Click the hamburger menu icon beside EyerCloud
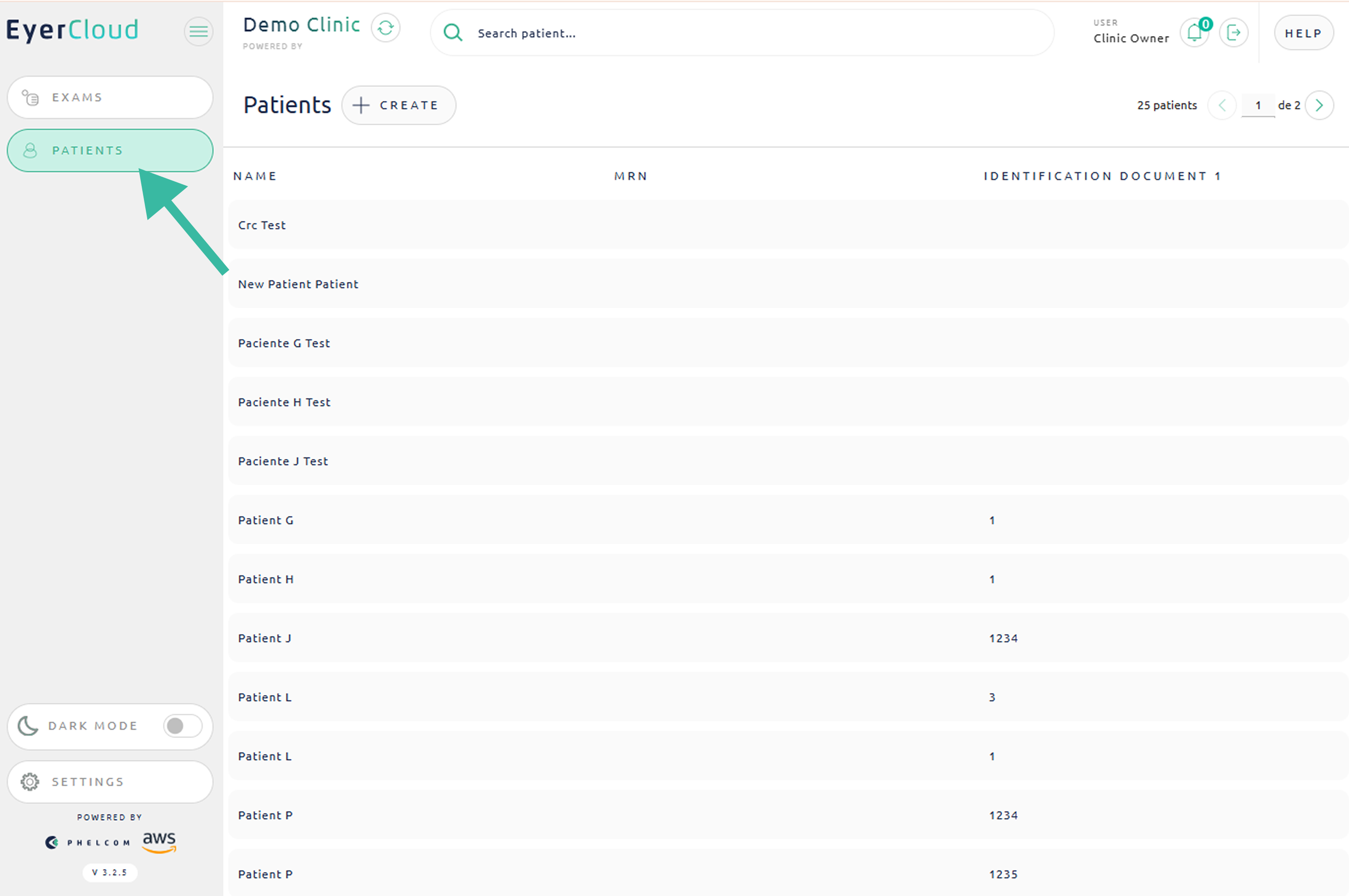 point(198,32)
